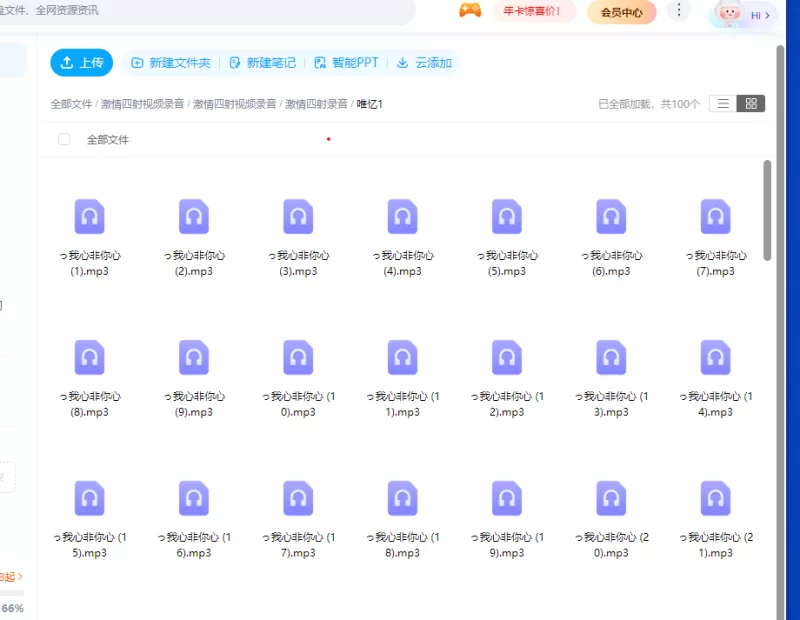800x620 pixels.
Task: Open the three-dot more menu
Action: 679,10
